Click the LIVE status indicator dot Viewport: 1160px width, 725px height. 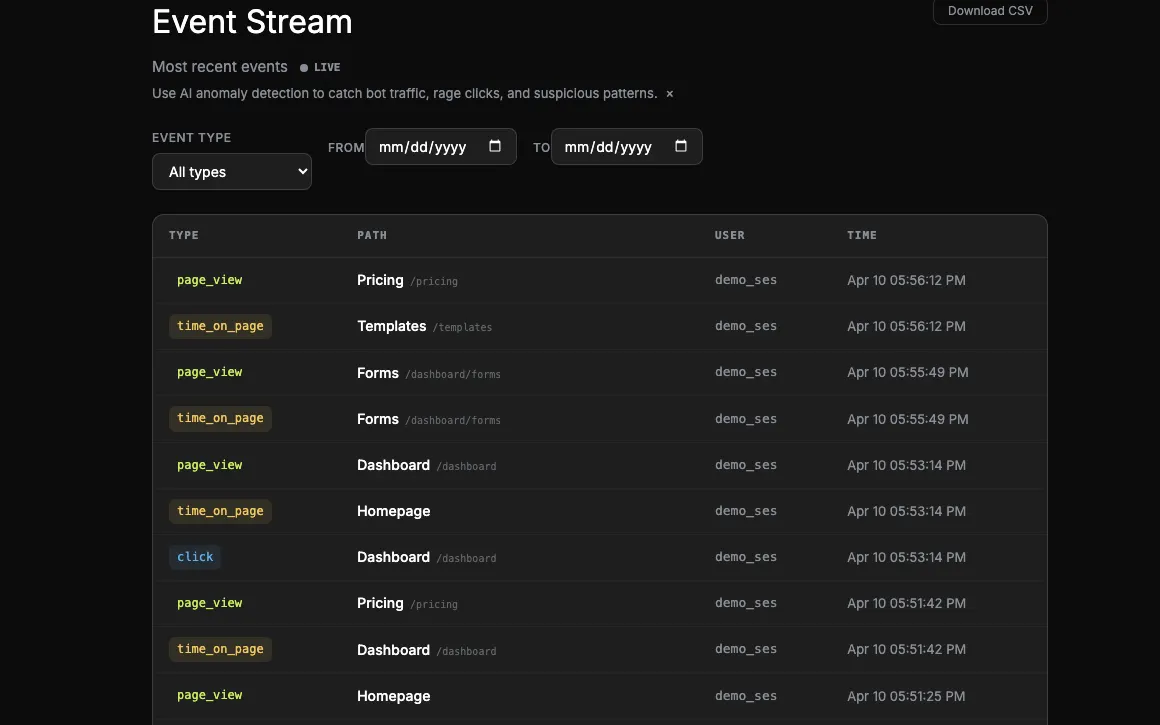(303, 67)
